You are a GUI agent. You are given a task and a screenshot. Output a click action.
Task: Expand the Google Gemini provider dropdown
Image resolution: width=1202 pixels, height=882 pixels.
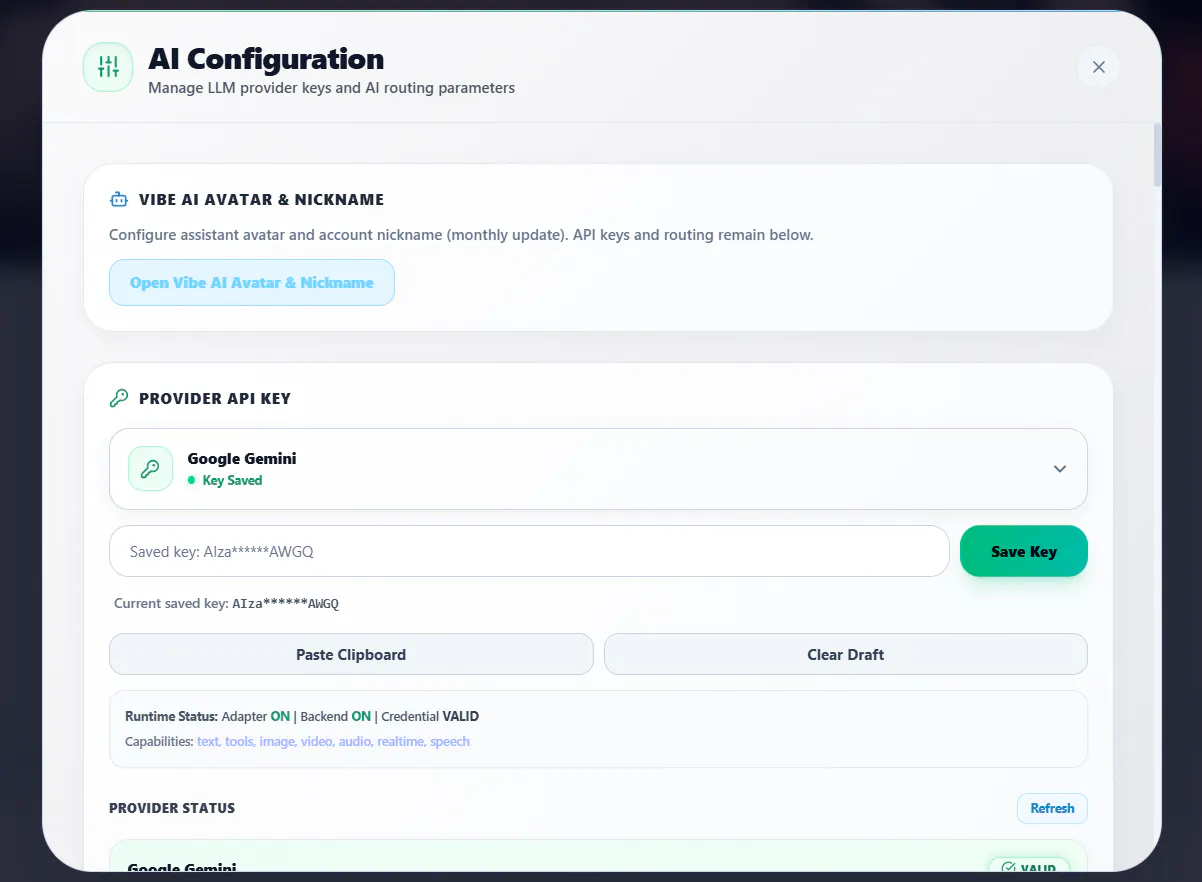tap(598, 469)
